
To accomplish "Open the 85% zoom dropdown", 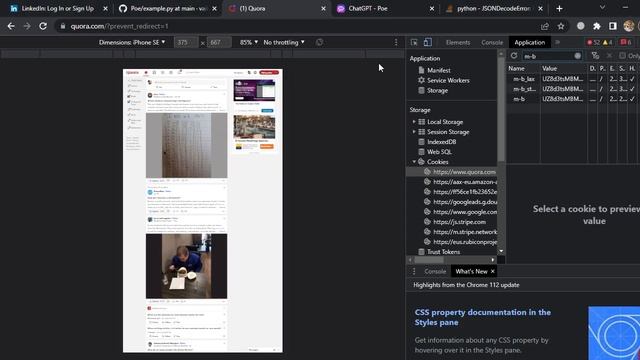I will (249, 42).
